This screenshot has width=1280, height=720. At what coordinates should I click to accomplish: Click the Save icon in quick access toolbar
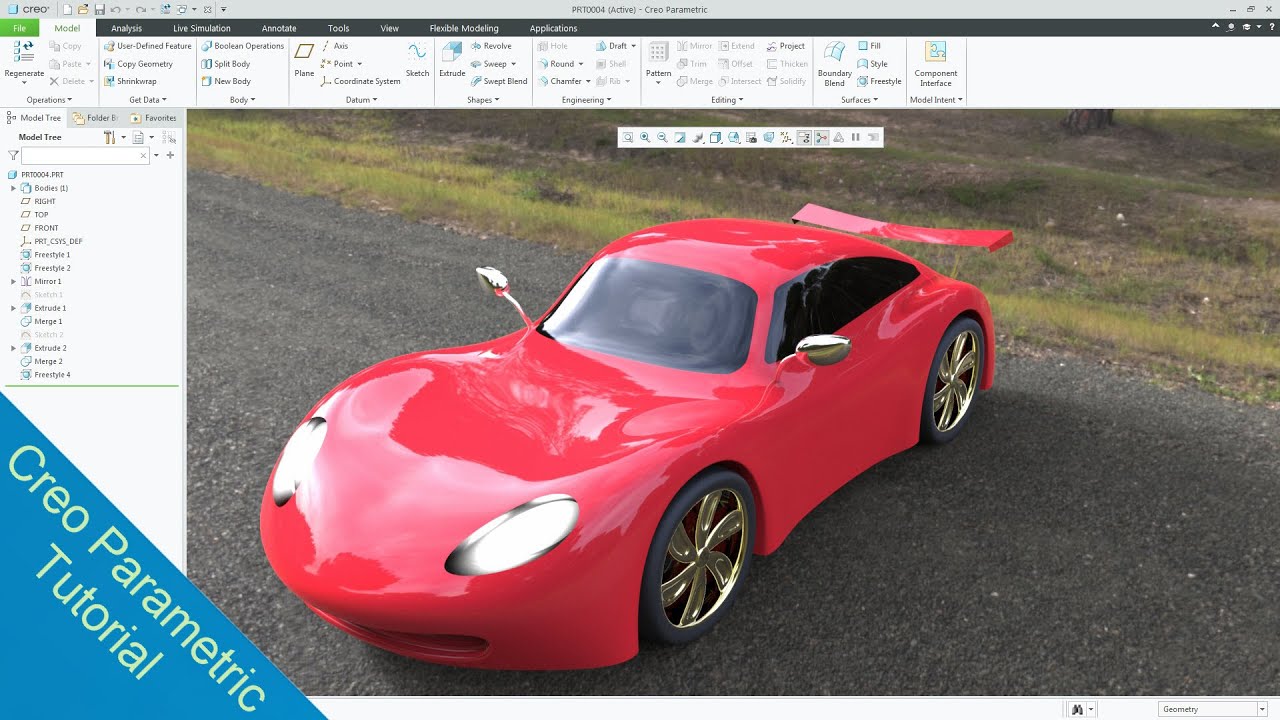(x=100, y=9)
